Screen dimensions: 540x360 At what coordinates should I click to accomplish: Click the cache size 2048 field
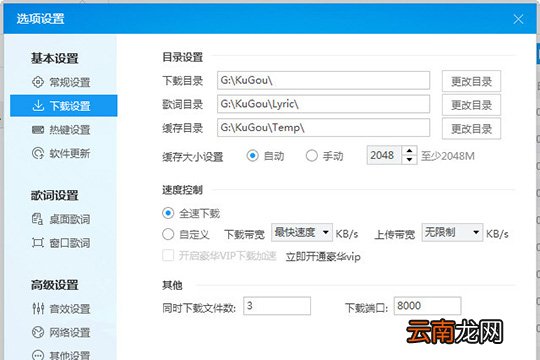coord(384,155)
